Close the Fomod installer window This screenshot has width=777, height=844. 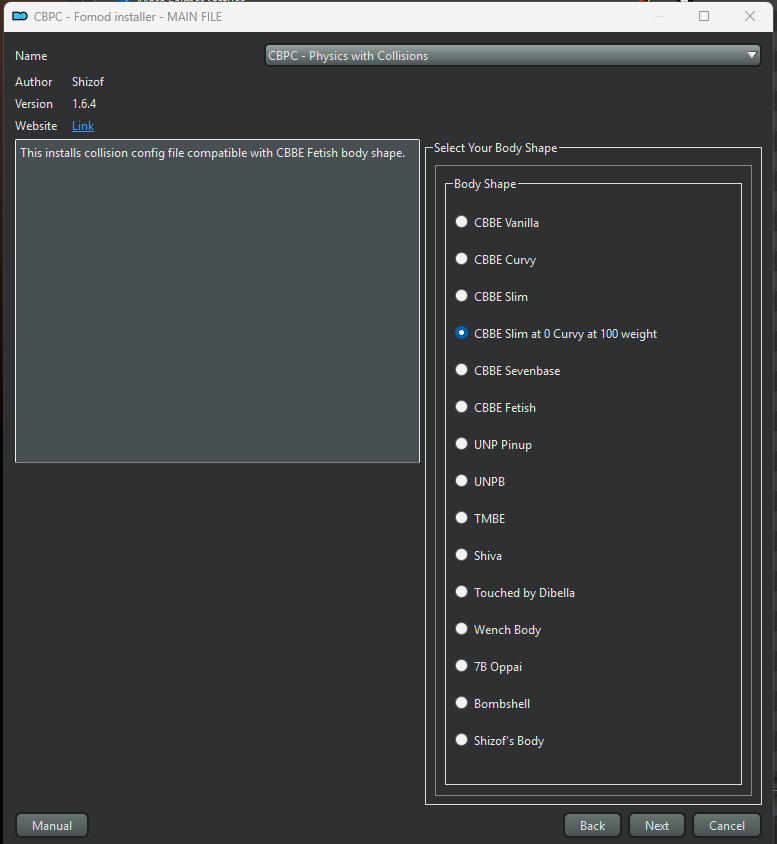point(750,16)
